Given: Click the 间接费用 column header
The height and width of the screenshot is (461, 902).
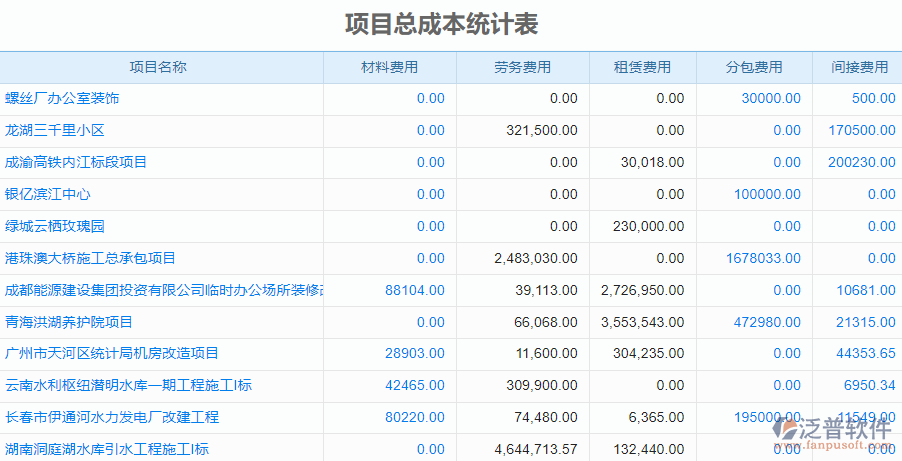Looking at the screenshot, I should 860,67.
